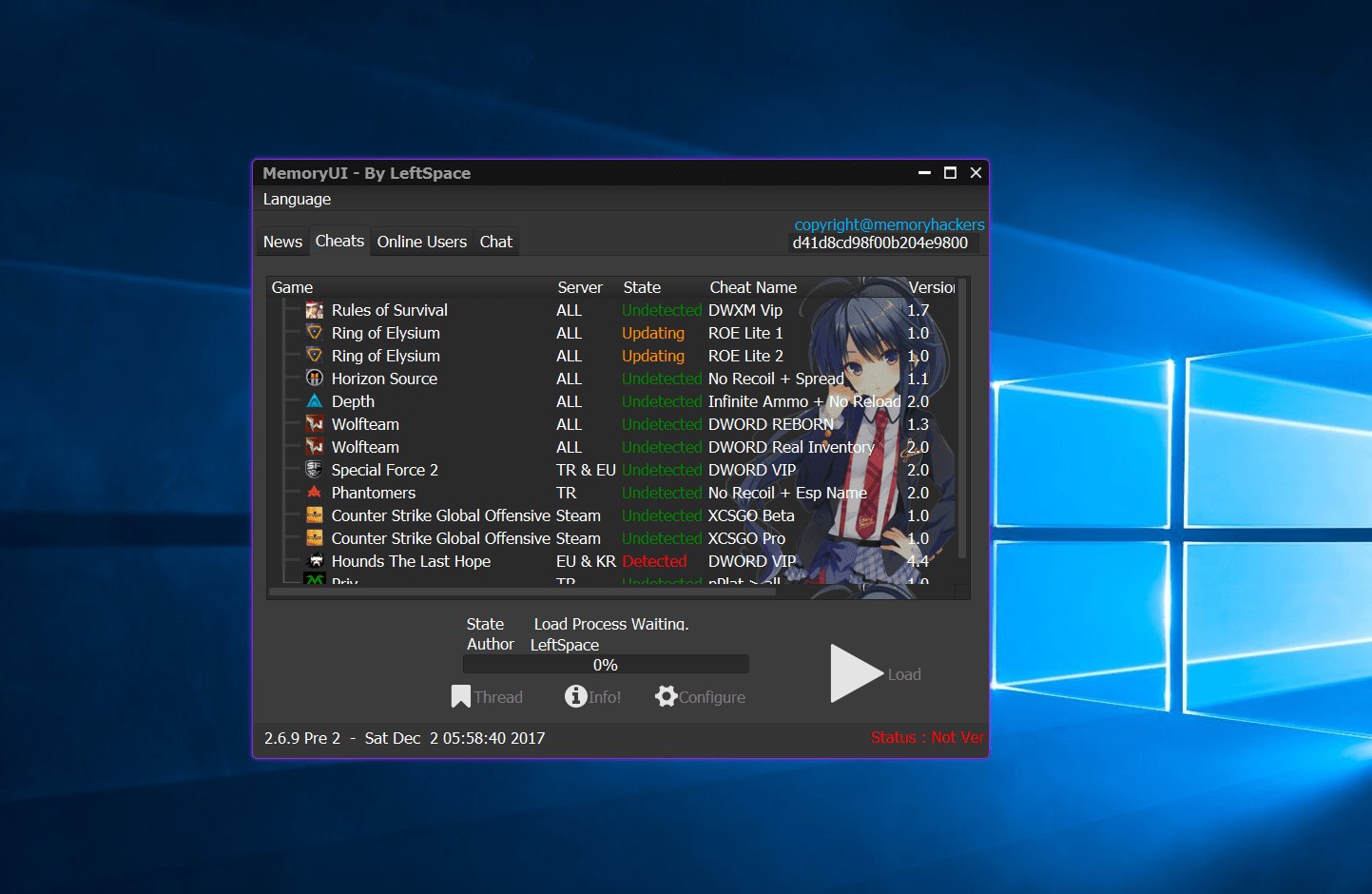The width and height of the screenshot is (1372, 894).
Task: Click the large Load play arrow
Action: [856, 673]
